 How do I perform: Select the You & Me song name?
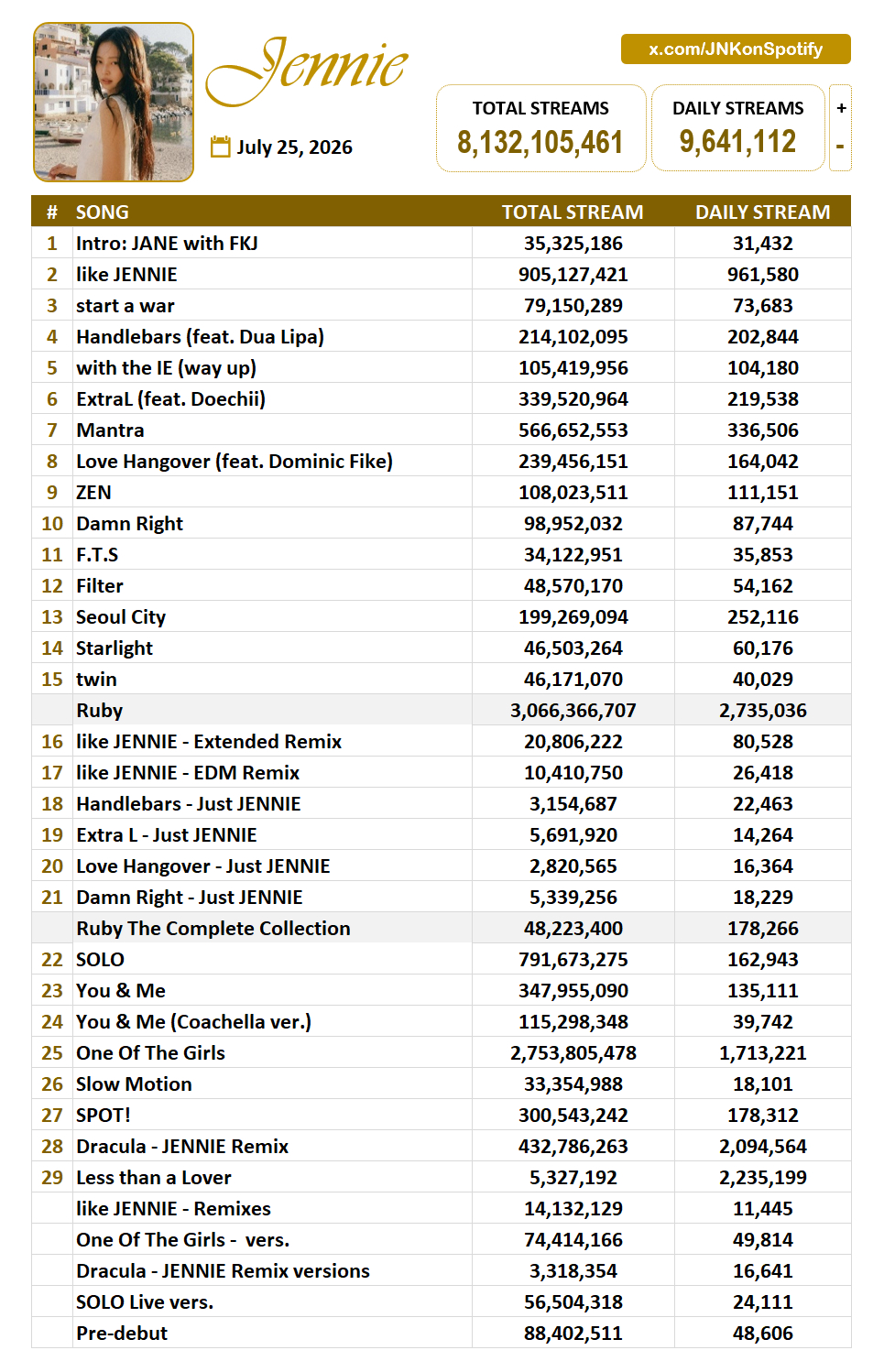coord(121,990)
